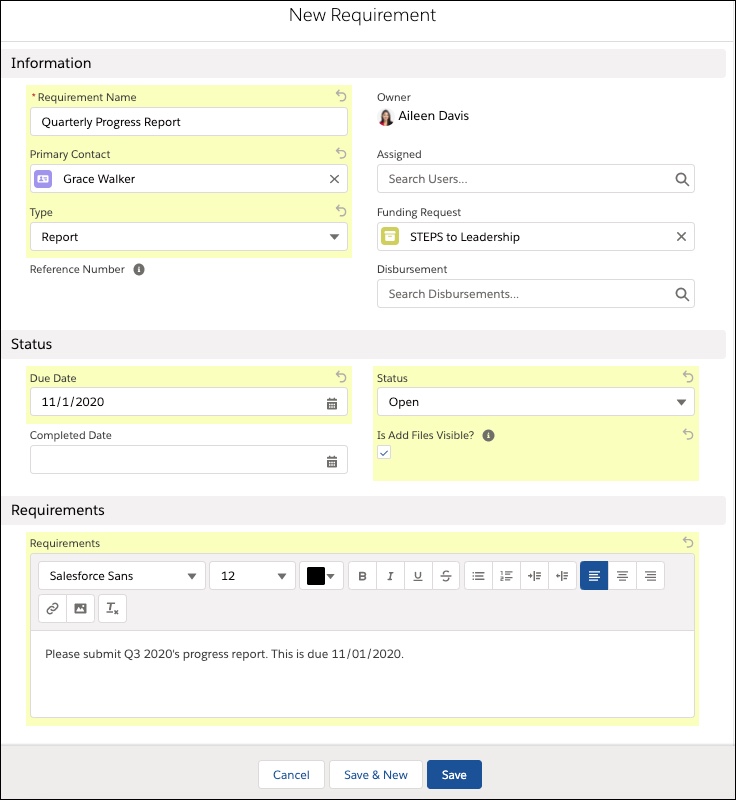Show Is Add Files Visible info tooltip
Screen dimensions: 736x800
488,435
